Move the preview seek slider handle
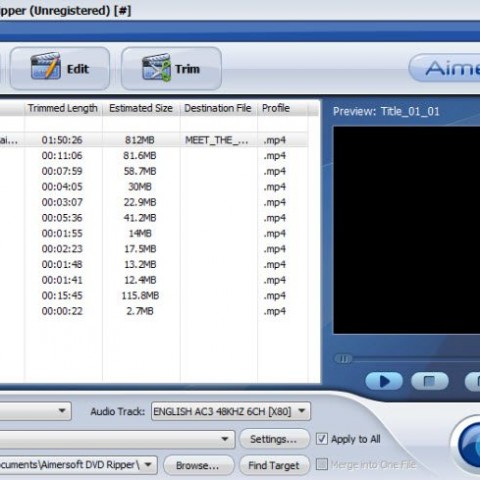 tap(343, 359)
